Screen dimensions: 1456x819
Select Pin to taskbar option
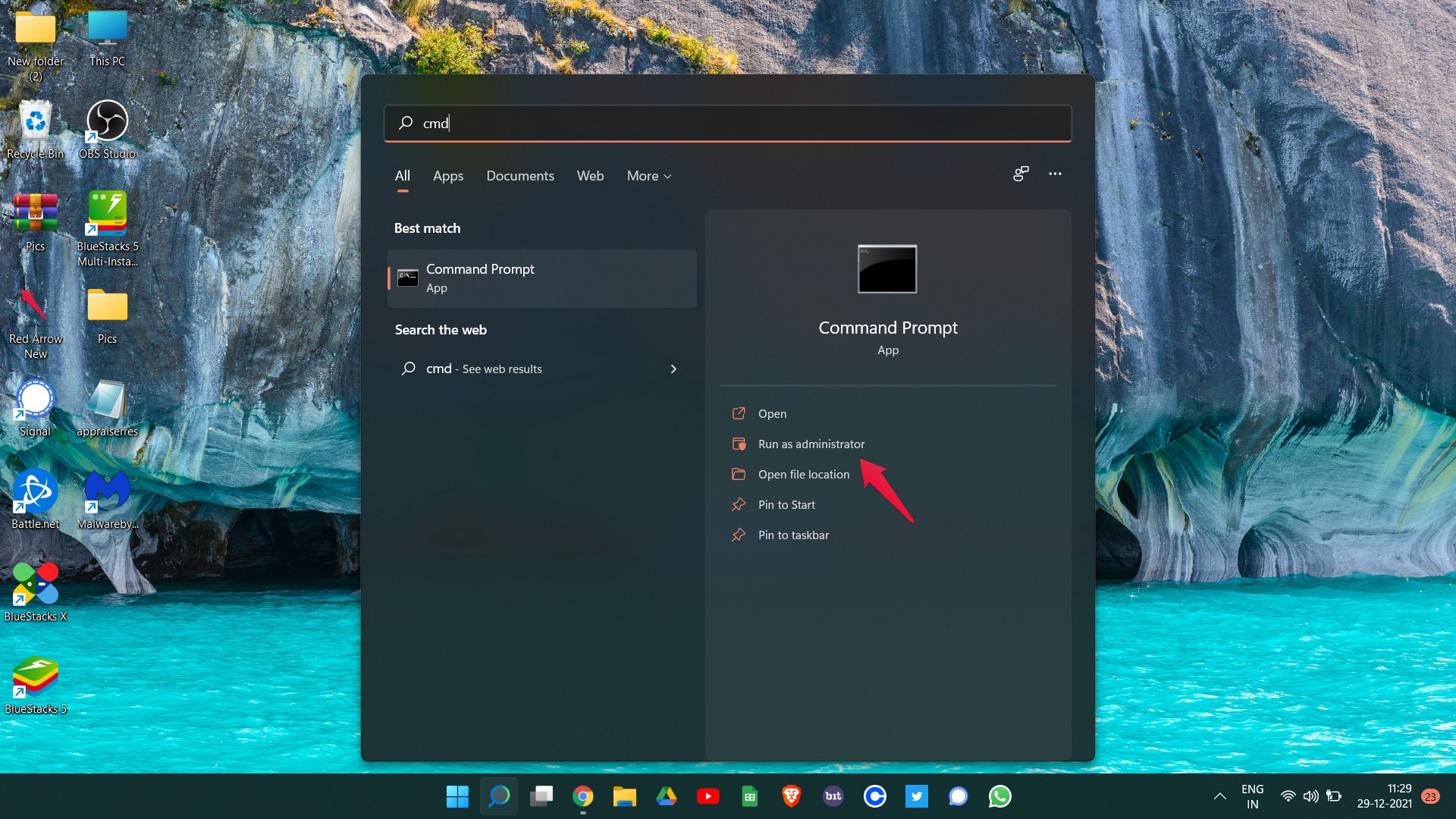coord(795,535)
